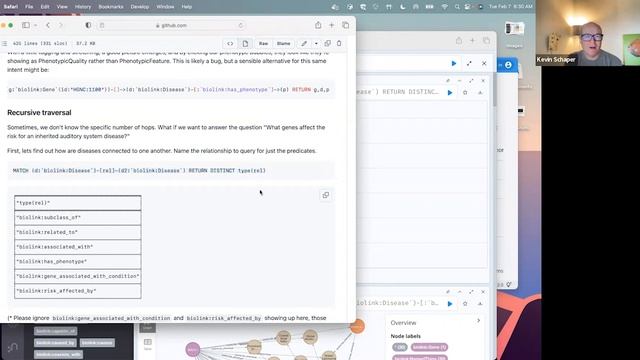640x360 pixels.
Task: Open the sidebar options dropdown arrow
Action: (36, 25)
